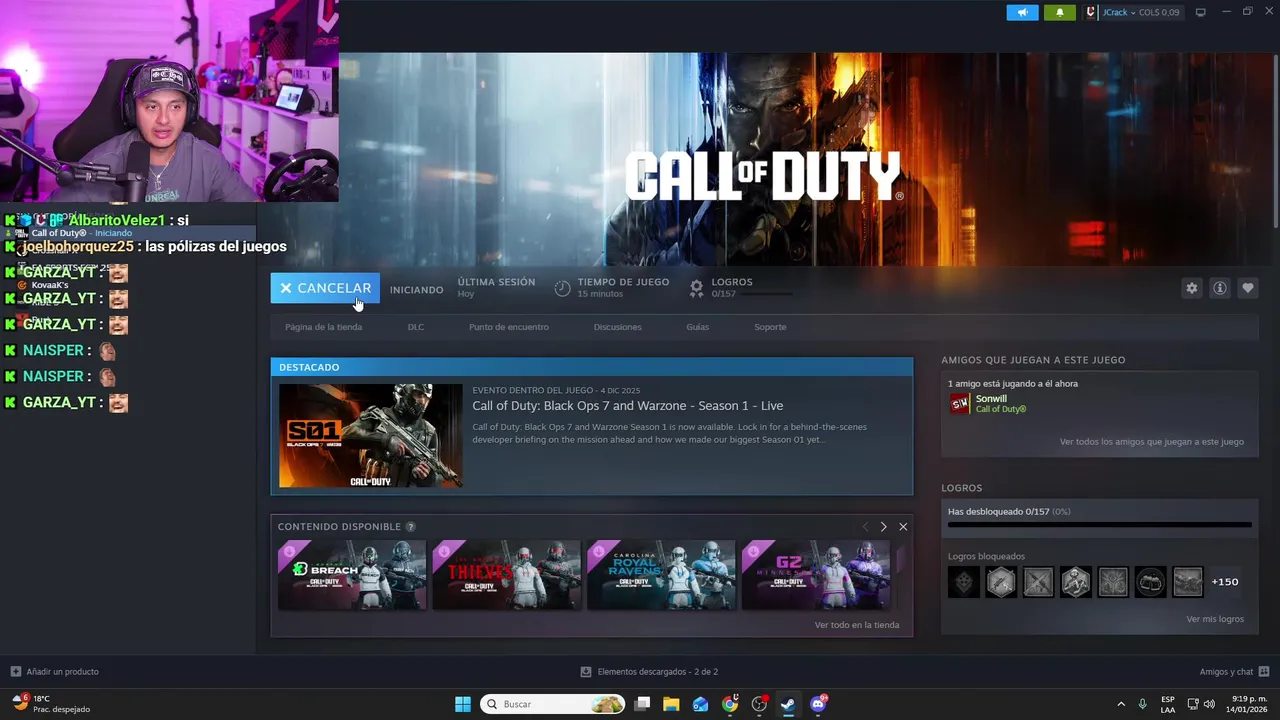Open Elementos descargados downloads status
The image size is (1280, 720).
coord(650,672)
